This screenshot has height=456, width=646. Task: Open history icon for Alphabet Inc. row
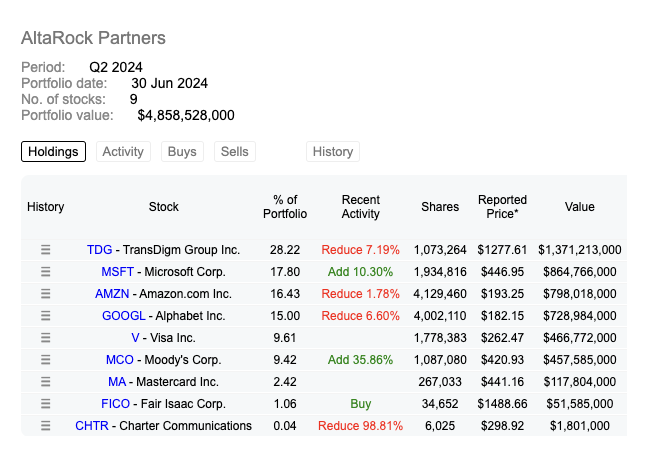click(x=45, y=316)
